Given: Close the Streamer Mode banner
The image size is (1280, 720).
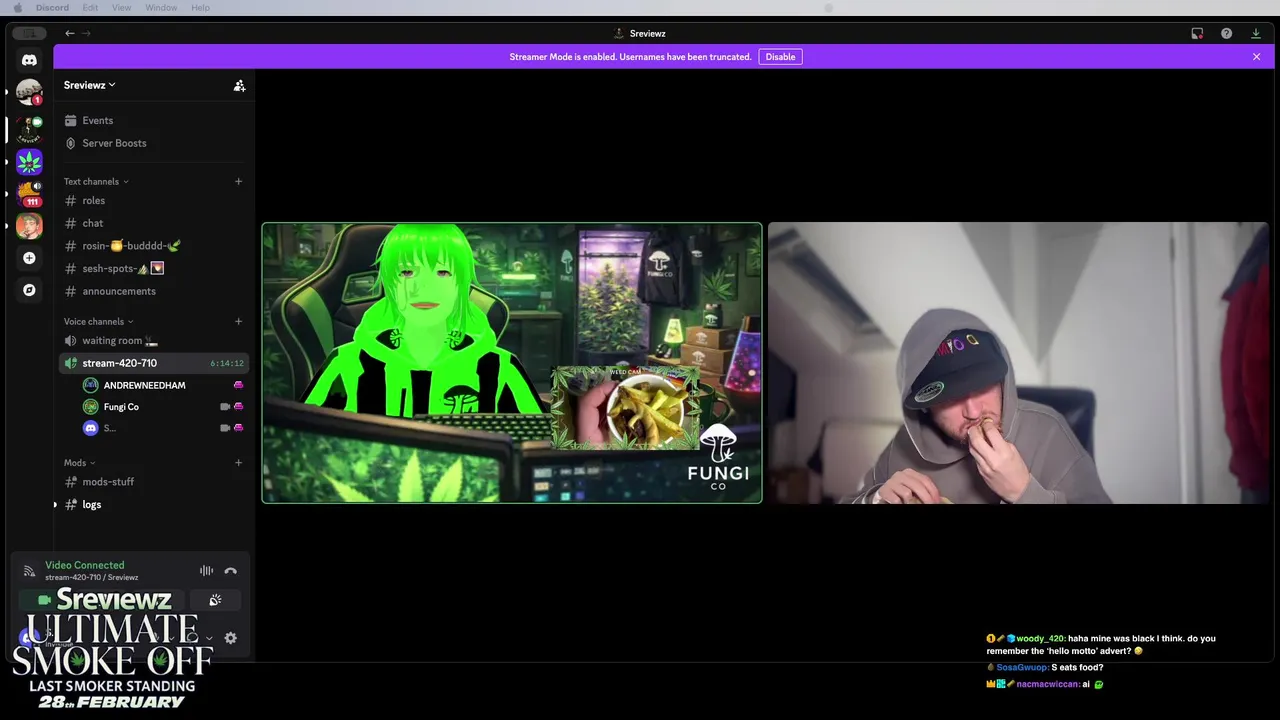Looking at the screenshot, I should click(x=1256, y=57).
